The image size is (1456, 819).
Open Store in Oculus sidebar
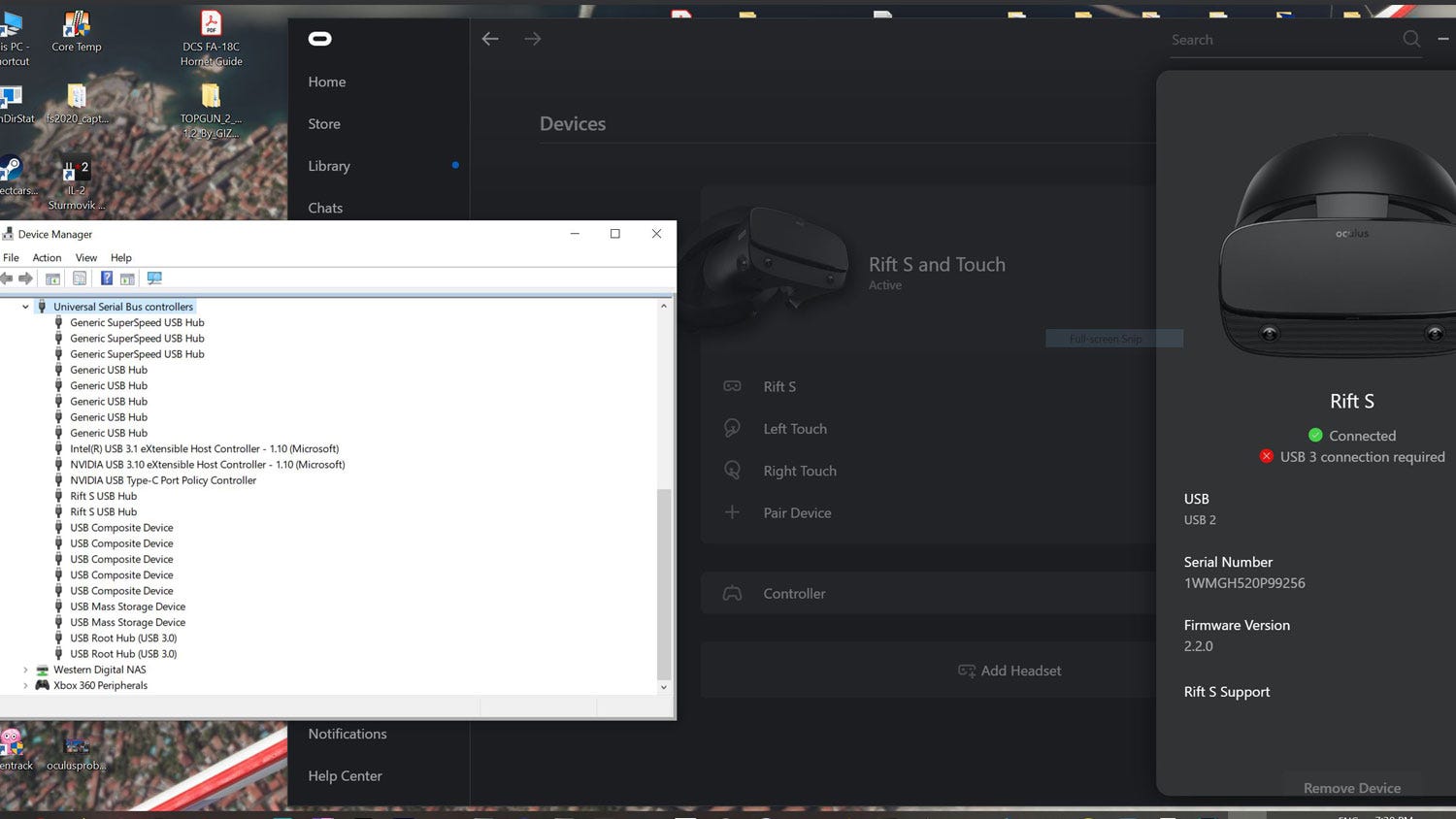324,124
